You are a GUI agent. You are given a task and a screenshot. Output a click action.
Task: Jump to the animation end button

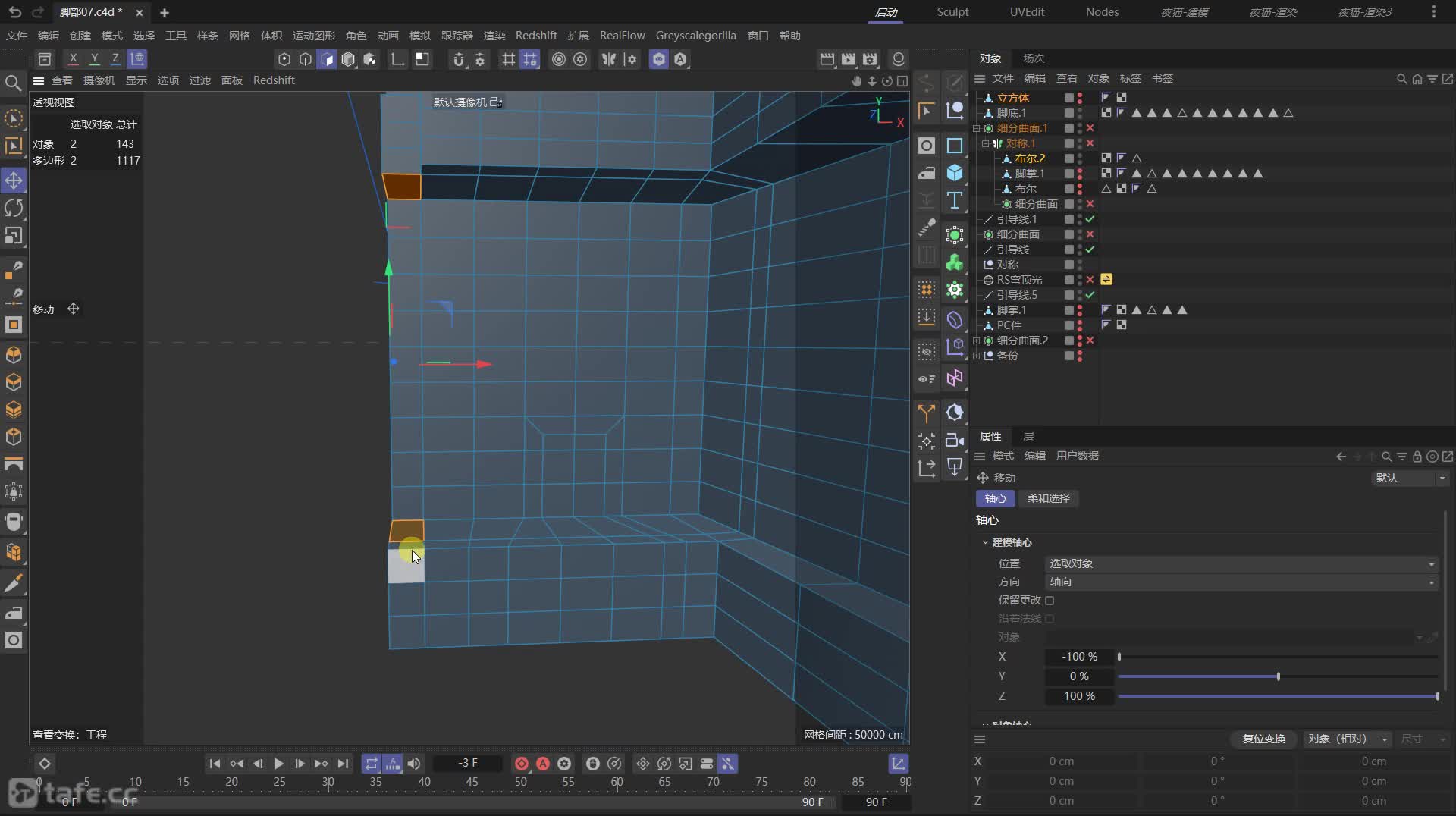[x=343, y=764]
